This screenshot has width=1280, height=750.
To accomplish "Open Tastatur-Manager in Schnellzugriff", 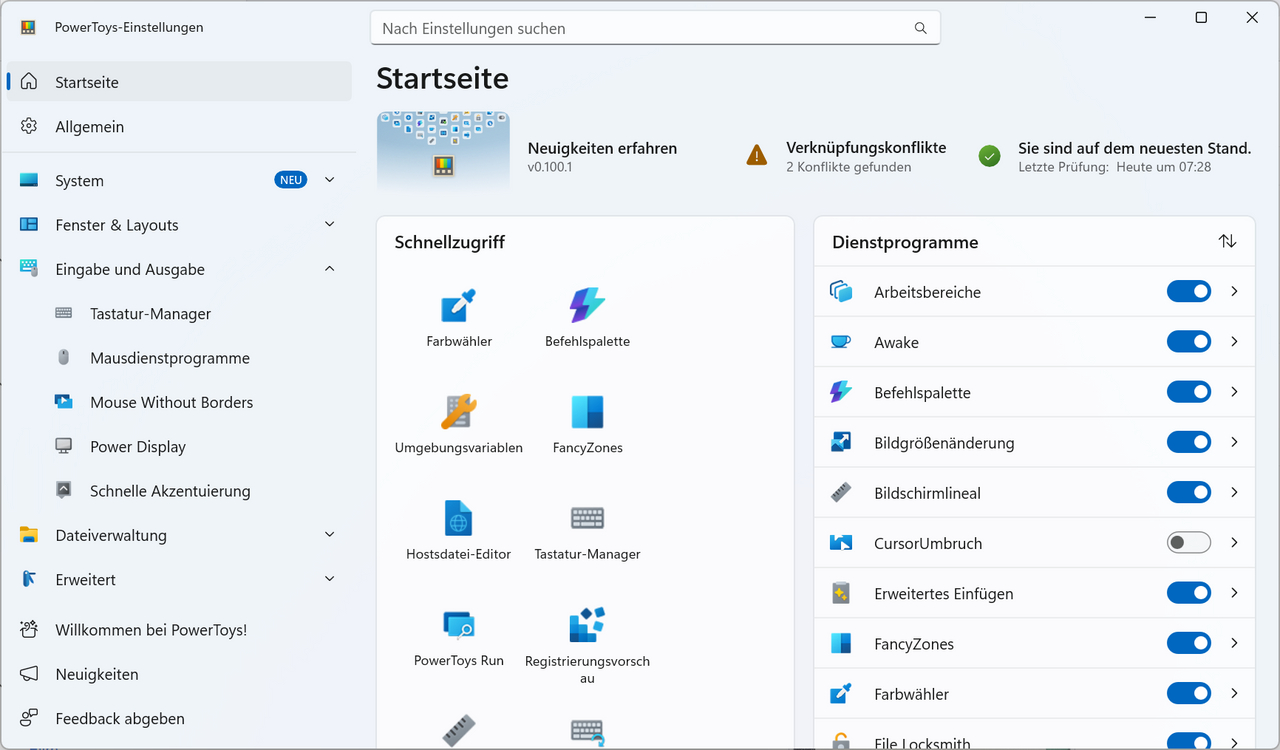I will point(587,518).
